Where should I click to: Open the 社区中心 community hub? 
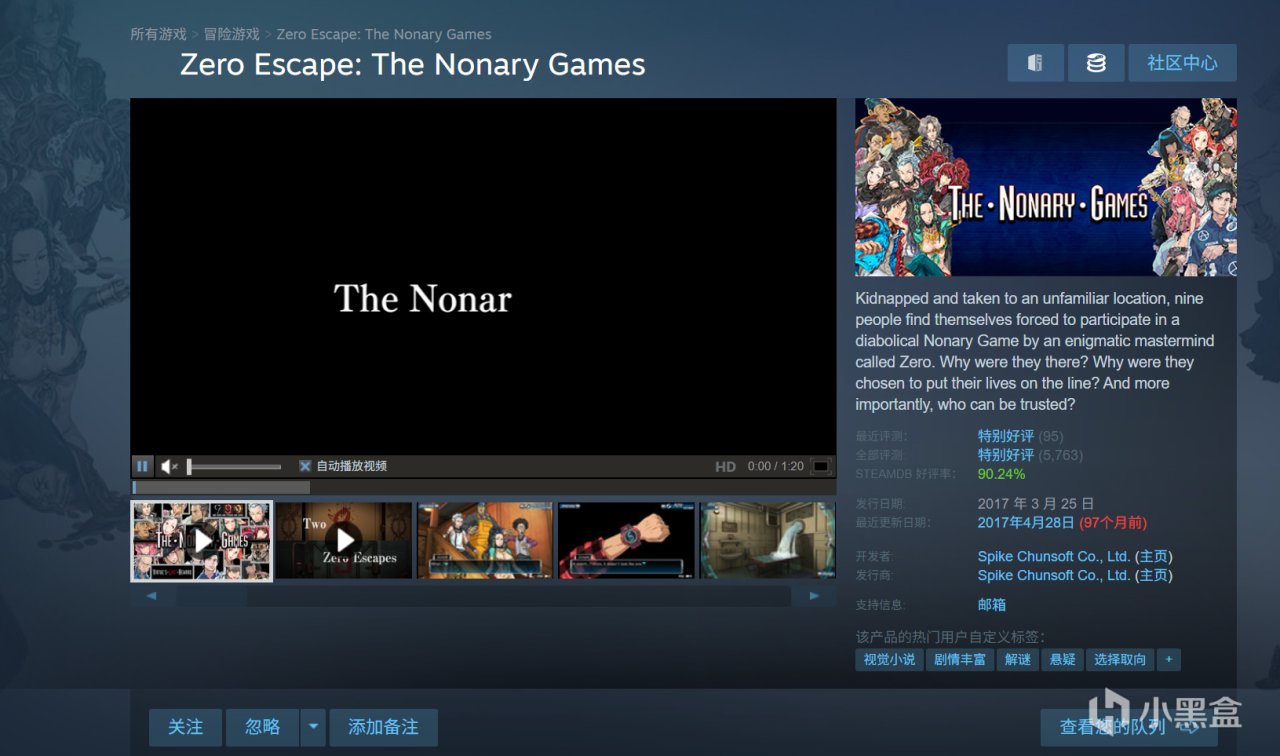point(1182,63)
